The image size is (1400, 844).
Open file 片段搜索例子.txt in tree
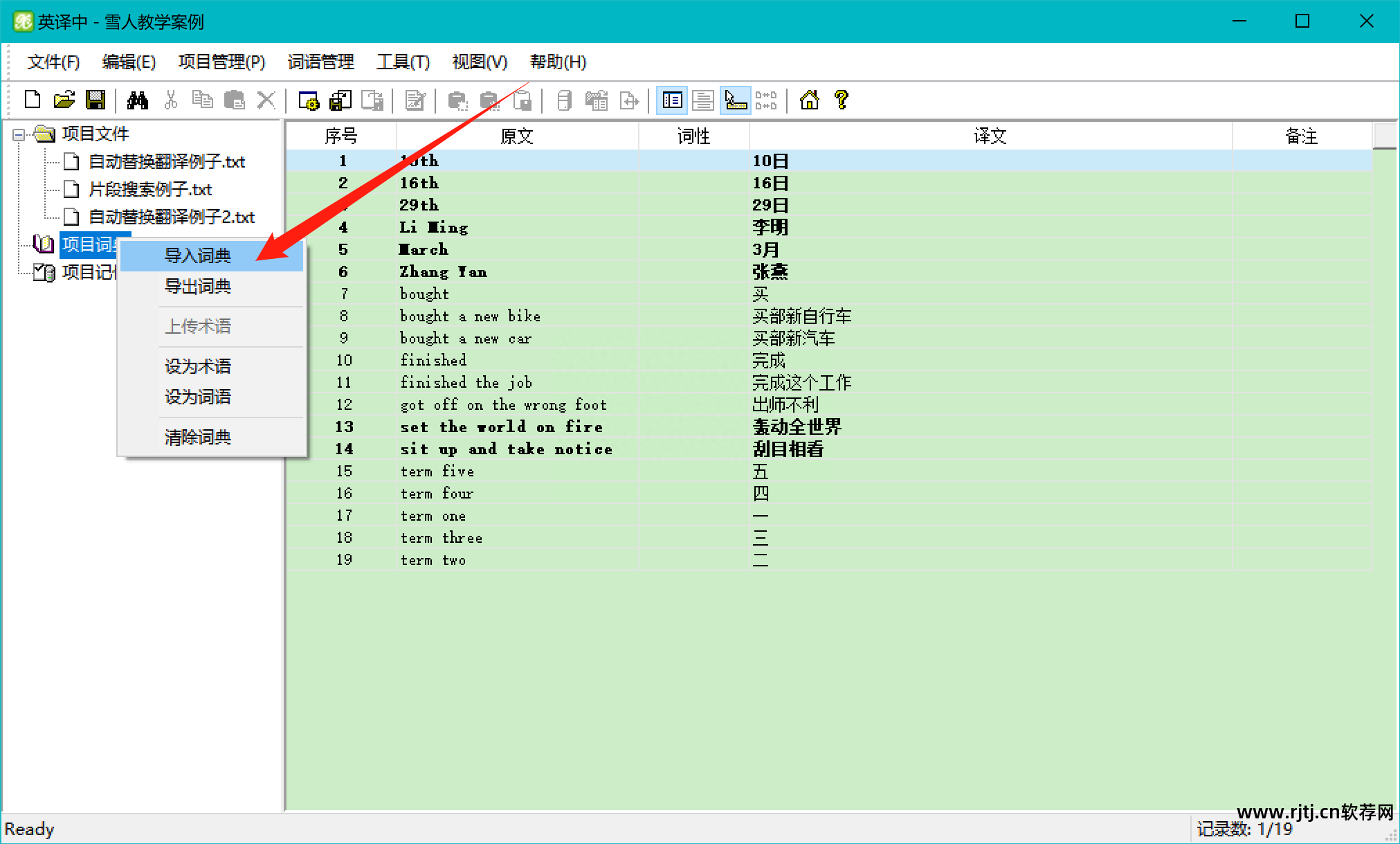[150, 190]
